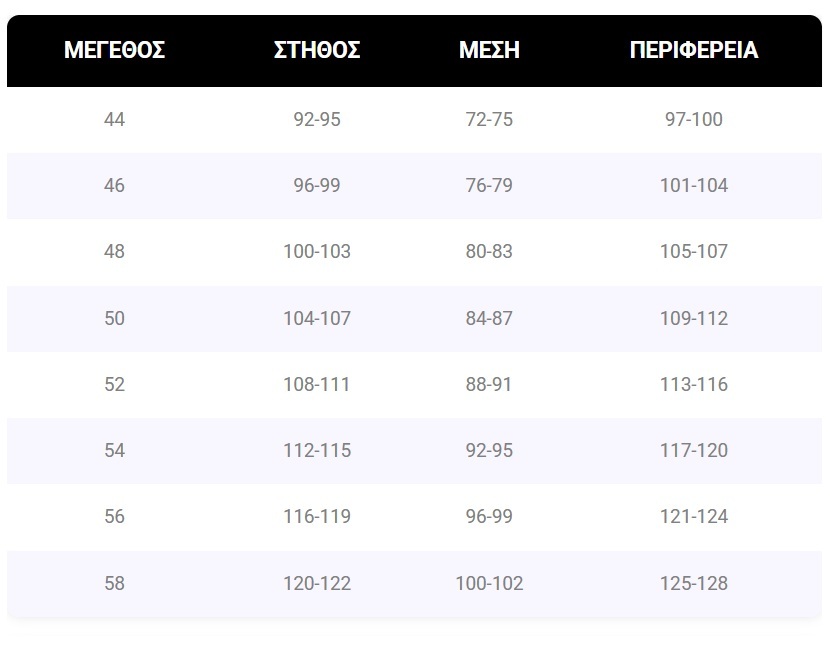830x648 pixels.
Task: Select size 48 cell
Action: [114, 252]
